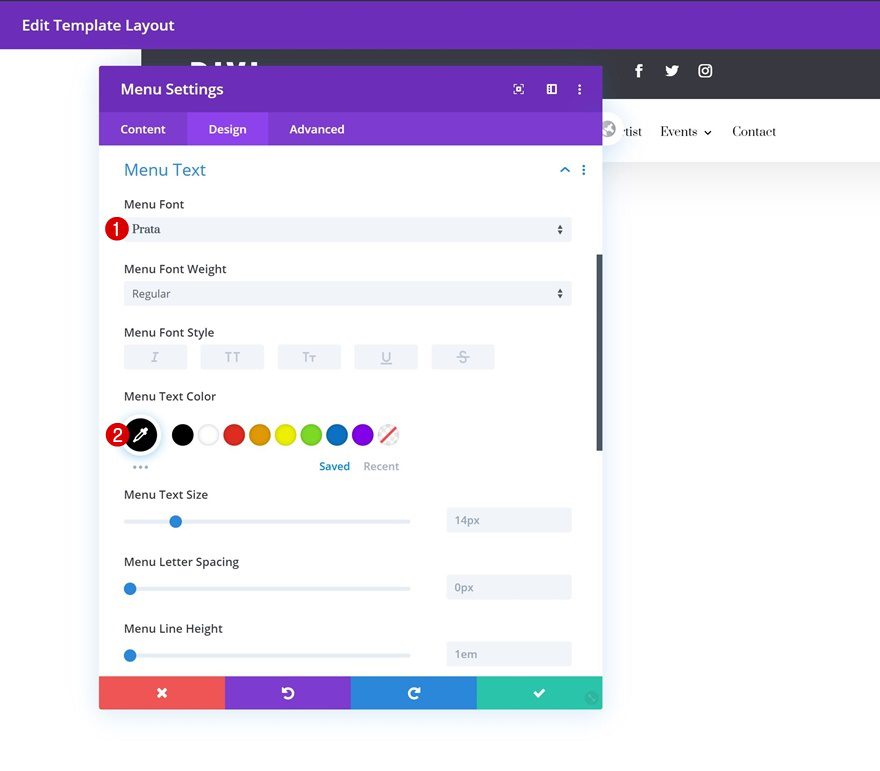This screenshot has width=880, height=771.
Task: Save changes with the green checkmark
Action: [539, 693]
